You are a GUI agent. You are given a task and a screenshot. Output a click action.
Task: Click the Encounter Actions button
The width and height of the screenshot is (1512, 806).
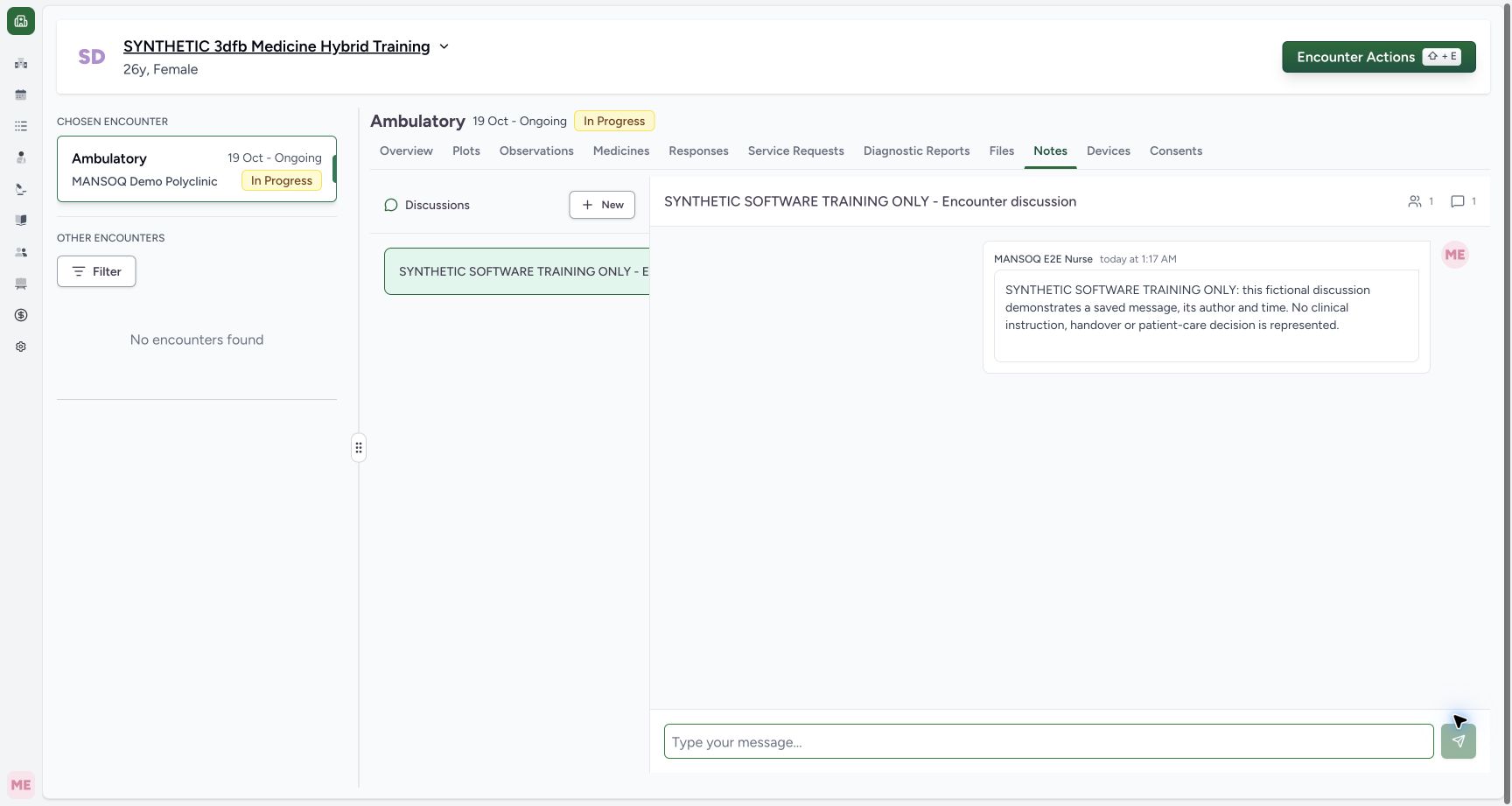click(1379, 57)
